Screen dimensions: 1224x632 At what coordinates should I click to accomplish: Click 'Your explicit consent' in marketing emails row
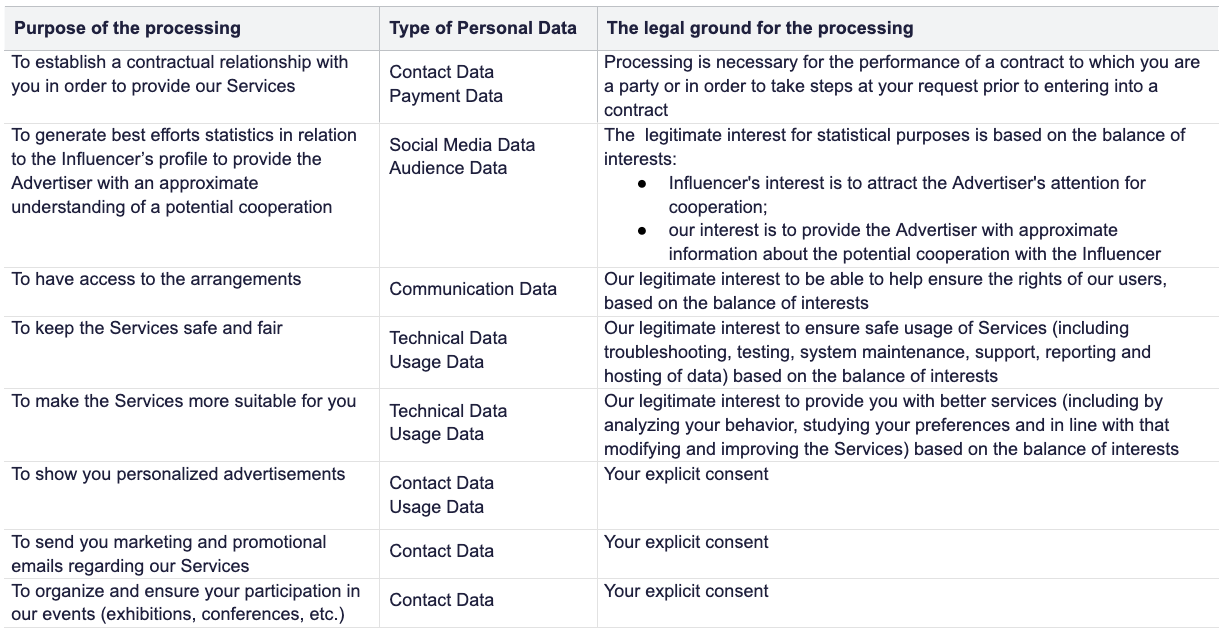[686, 542]
